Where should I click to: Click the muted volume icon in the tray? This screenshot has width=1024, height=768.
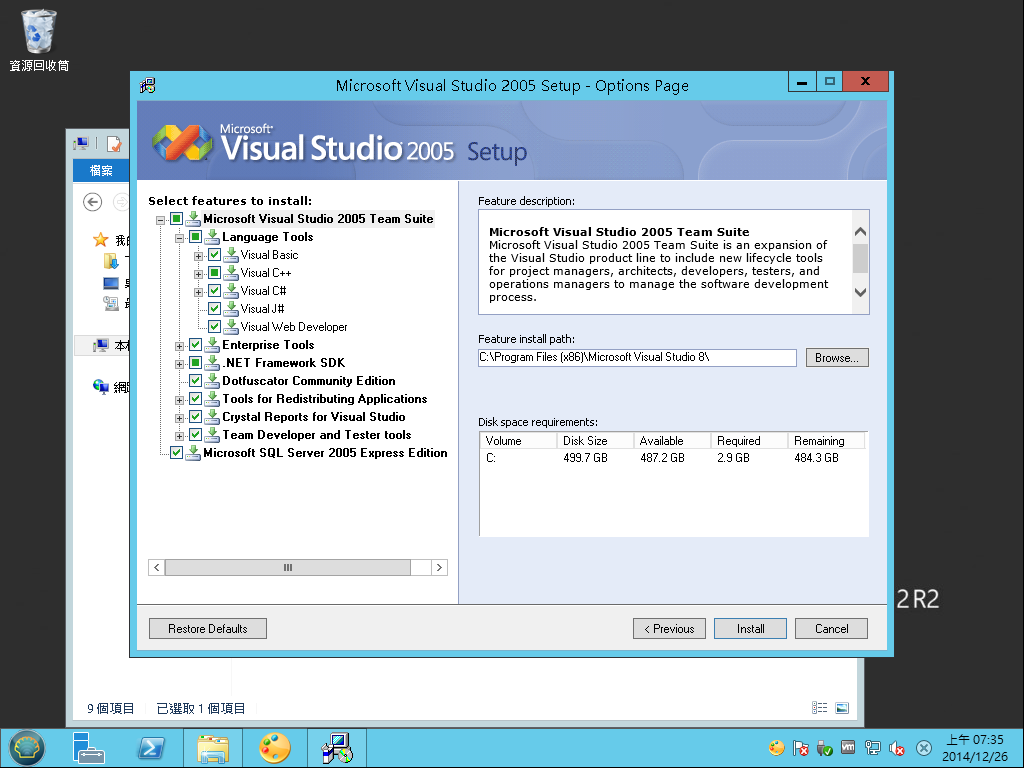coord(897,748)
